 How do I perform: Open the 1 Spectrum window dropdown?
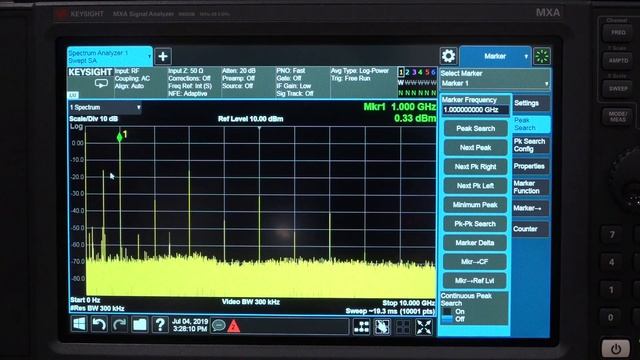point(105,107)
